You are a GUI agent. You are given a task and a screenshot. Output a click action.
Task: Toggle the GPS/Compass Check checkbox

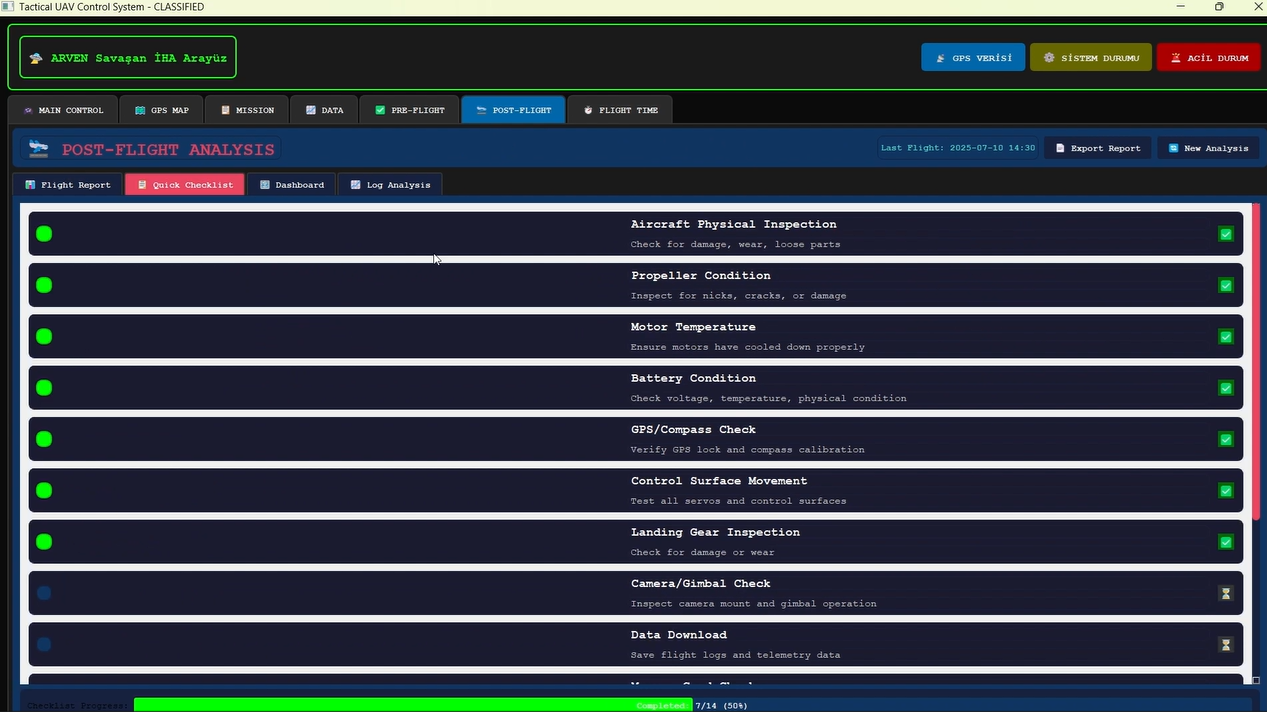(1226, 439)
